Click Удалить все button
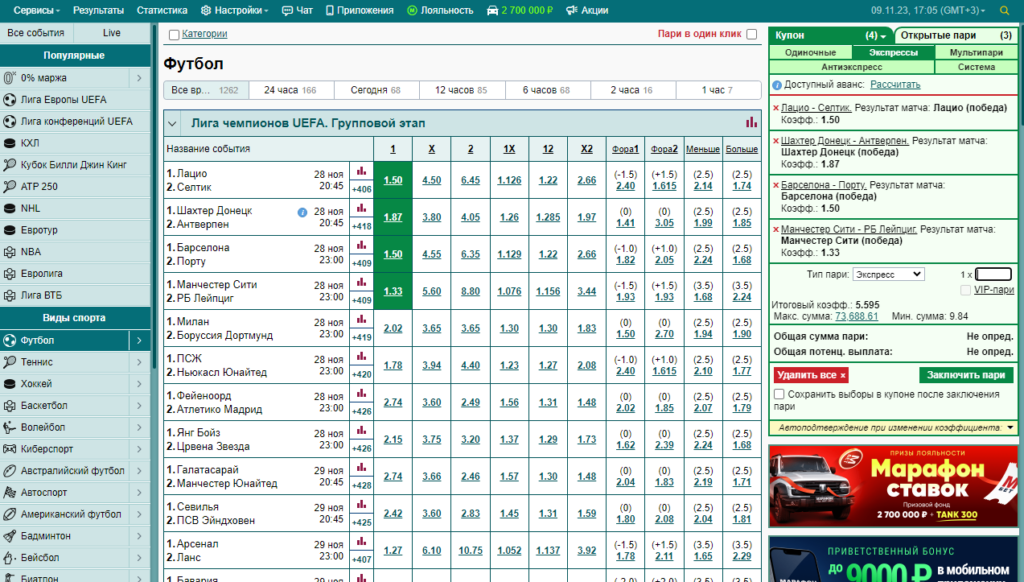This screenshot has height=582, width=1024. click(811, 375)
